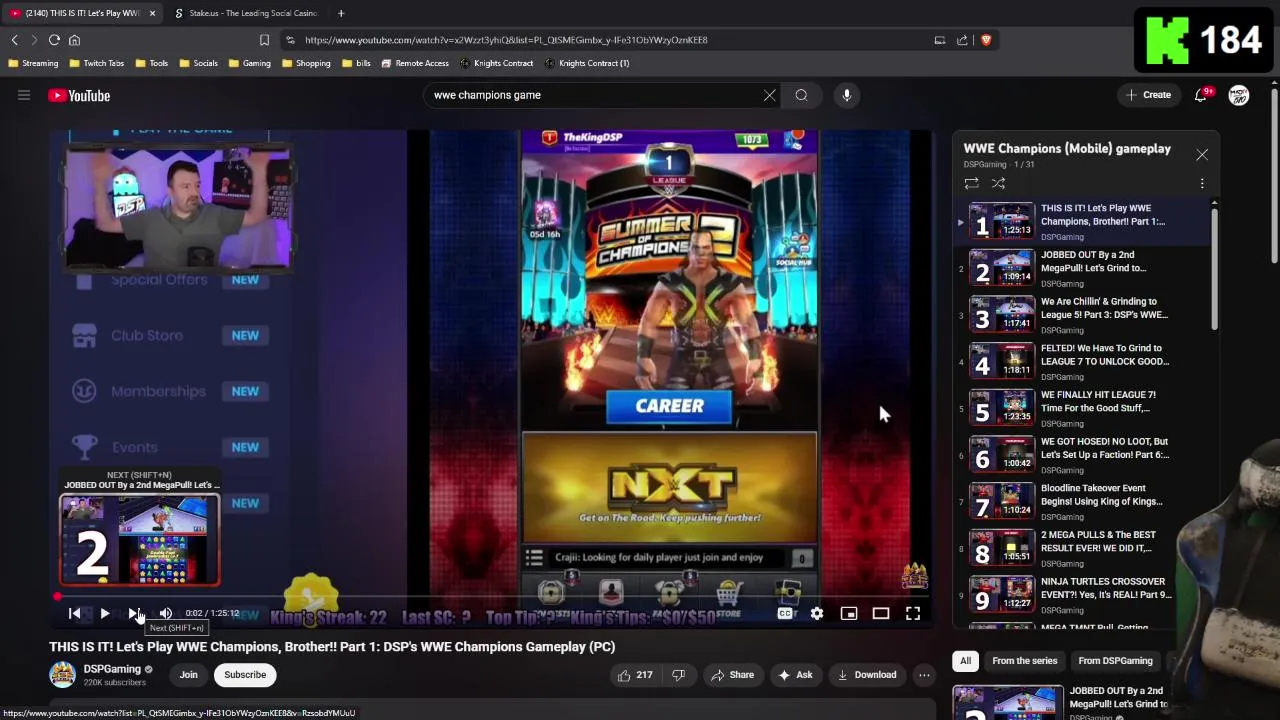This screenshot has width=1280, height=720.
Task: Click the Create button
Action: point(1147,95)
